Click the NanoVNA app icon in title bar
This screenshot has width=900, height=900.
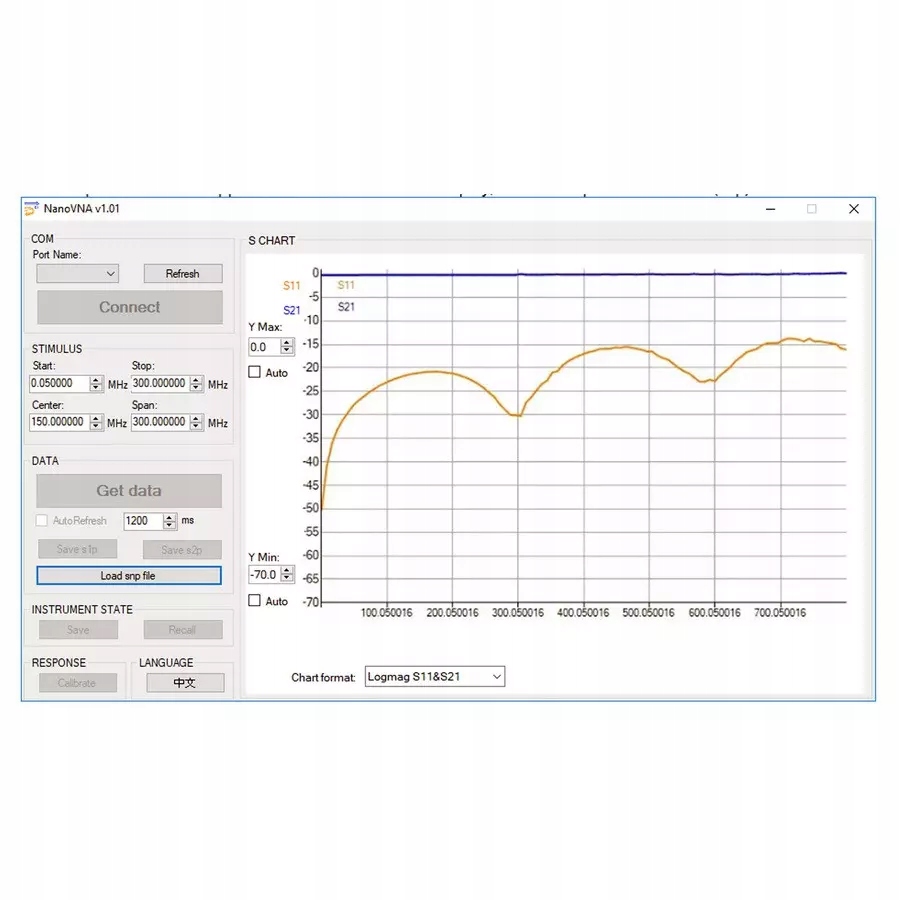(32, 209)
